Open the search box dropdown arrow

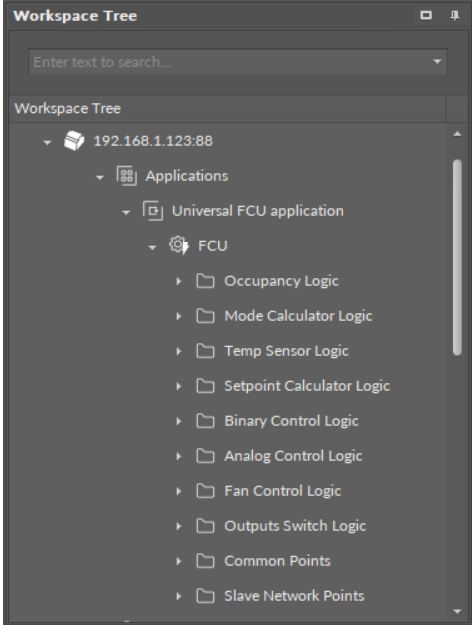(x=437, y=62)
